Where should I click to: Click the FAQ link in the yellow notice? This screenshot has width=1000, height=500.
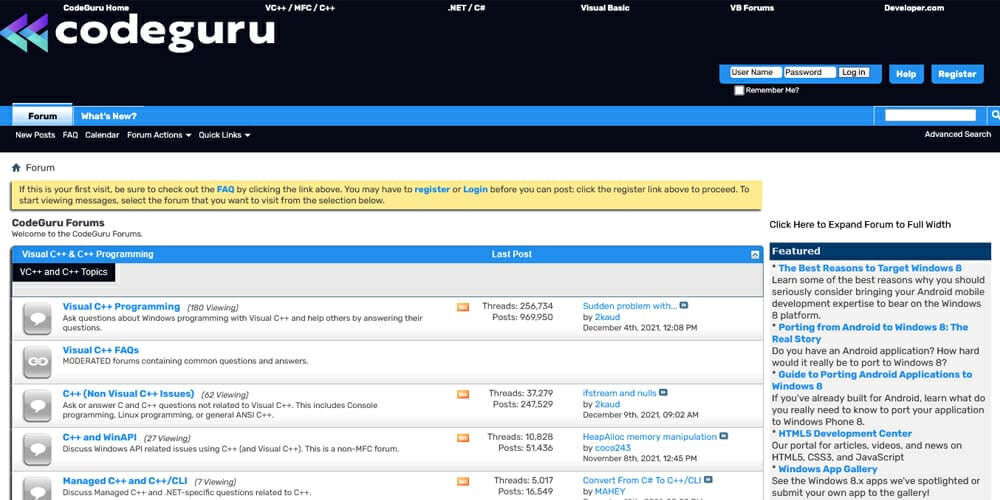point(226,189)
